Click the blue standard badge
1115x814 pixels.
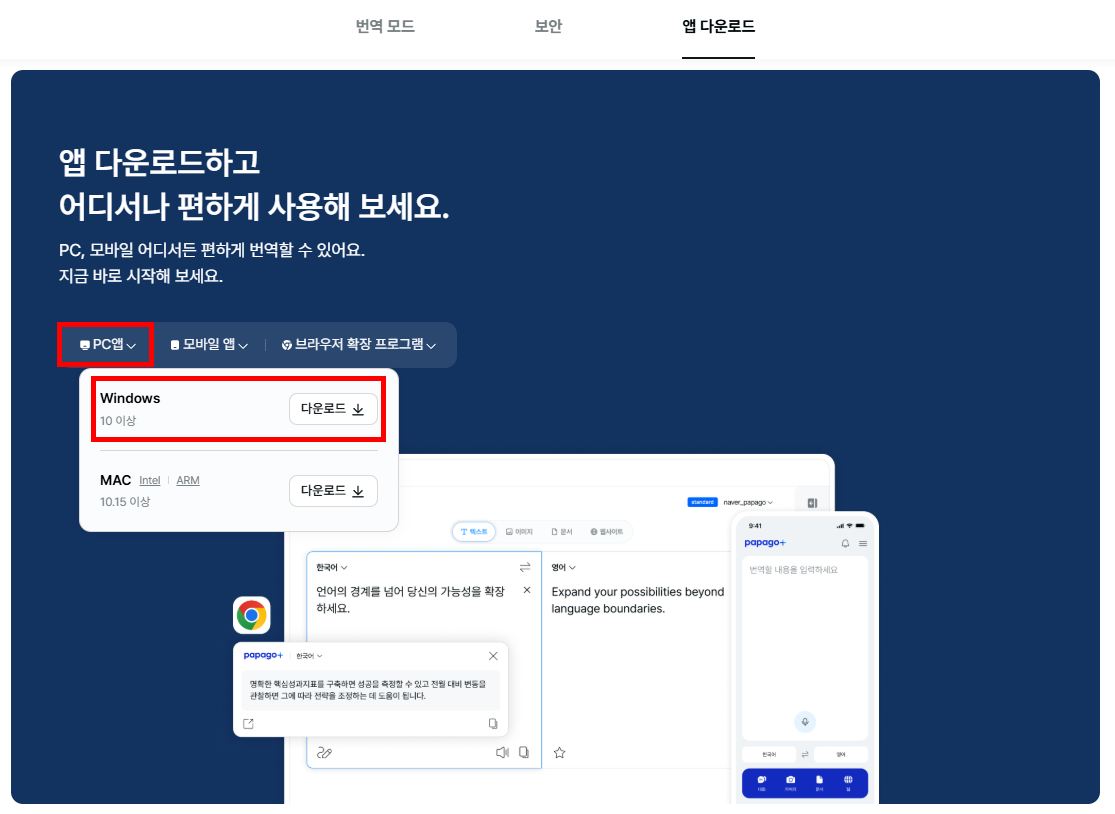pyautogui.click(x=703, y=503)
